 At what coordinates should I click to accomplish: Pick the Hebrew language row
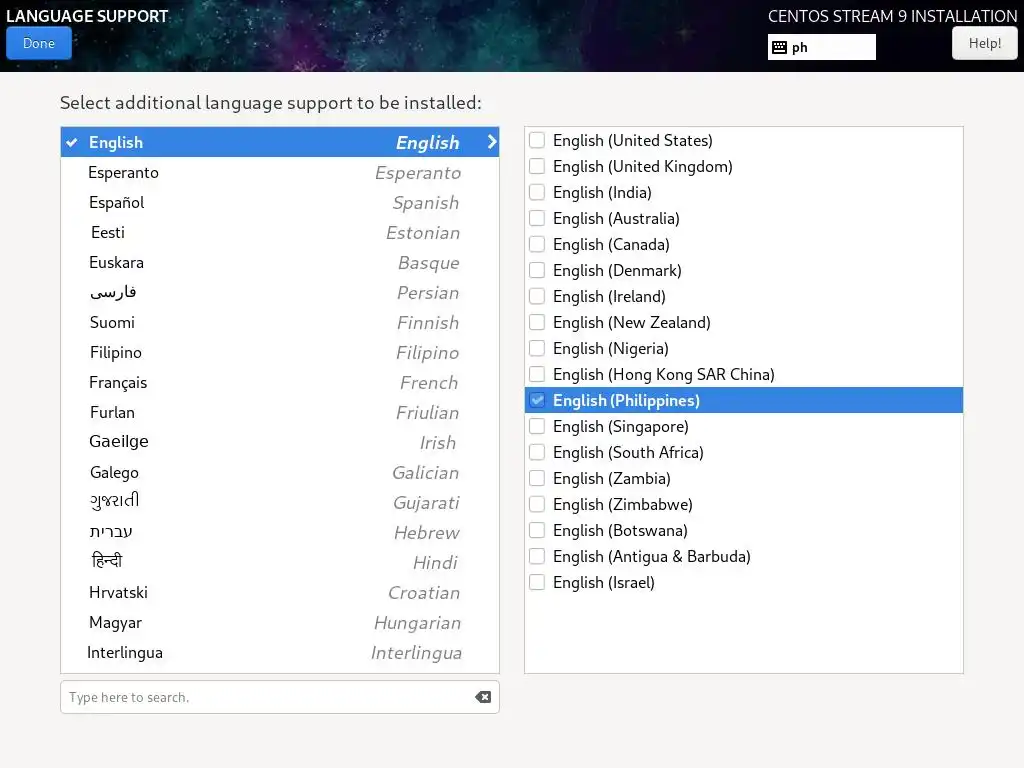(280, 532)
